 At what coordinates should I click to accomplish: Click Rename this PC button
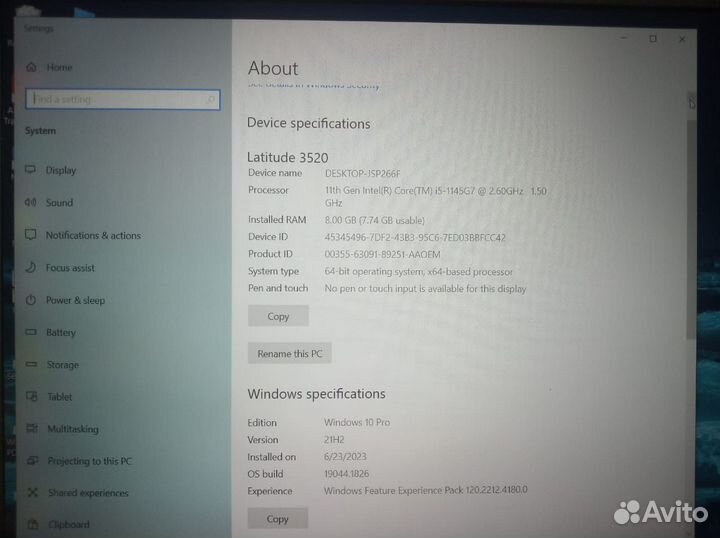tap(290, 353)
